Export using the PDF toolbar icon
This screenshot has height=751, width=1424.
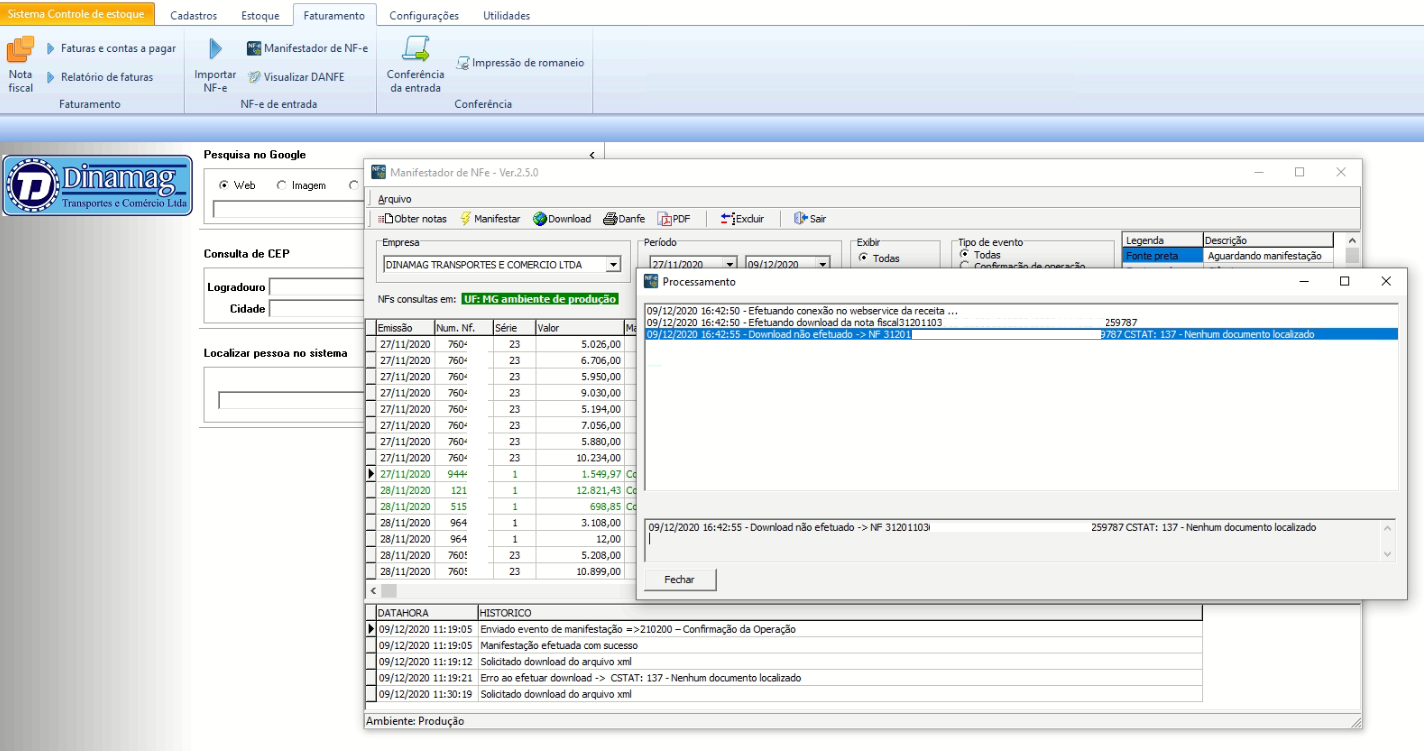pos(664,219)
